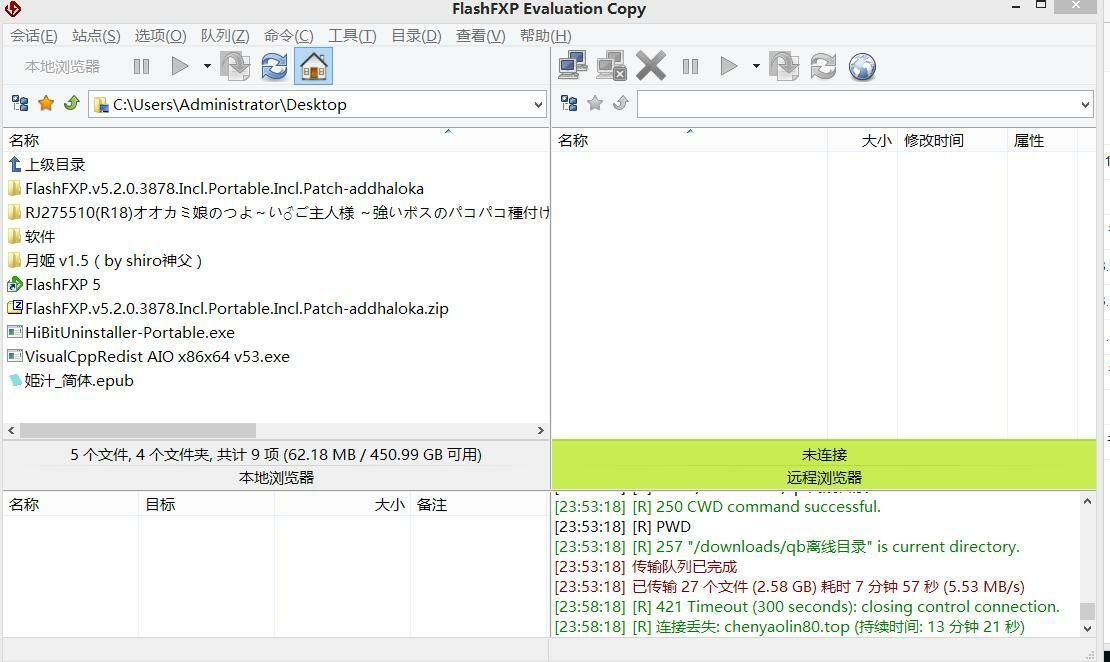1110x662 pixels.
Task: Click the Disconnect icon in the remote toolbar
Action: [x=611, y=67]
